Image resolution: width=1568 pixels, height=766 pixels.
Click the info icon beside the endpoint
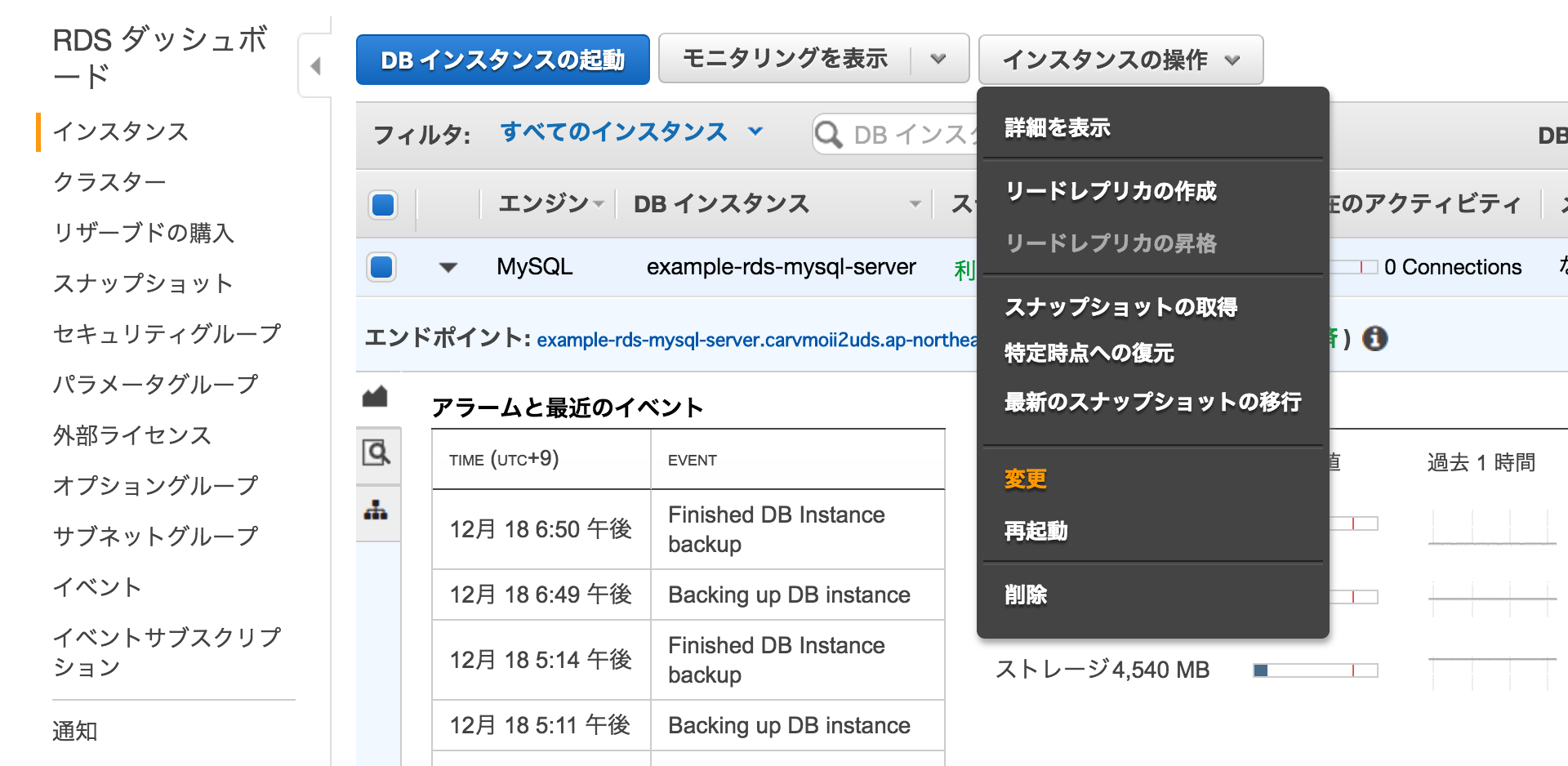pos(1375,338)
